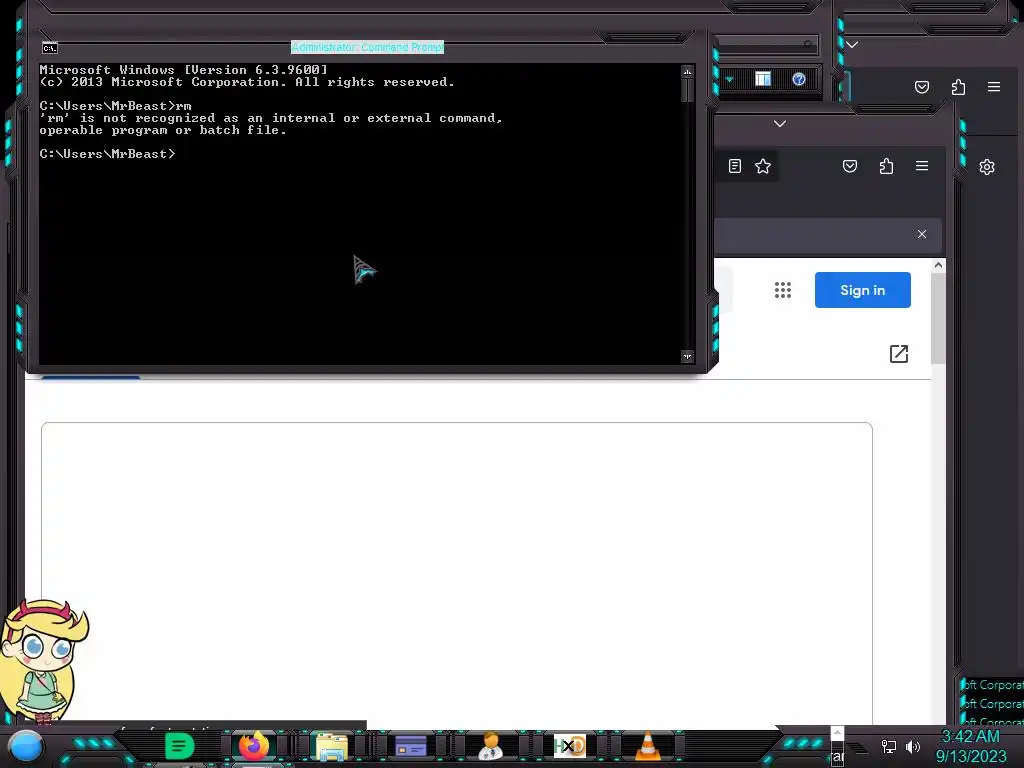Expand list all tabs chevron, rear Firefox
The width and height of the screenshot is (1024, 768).
click(x=852, y=44)
